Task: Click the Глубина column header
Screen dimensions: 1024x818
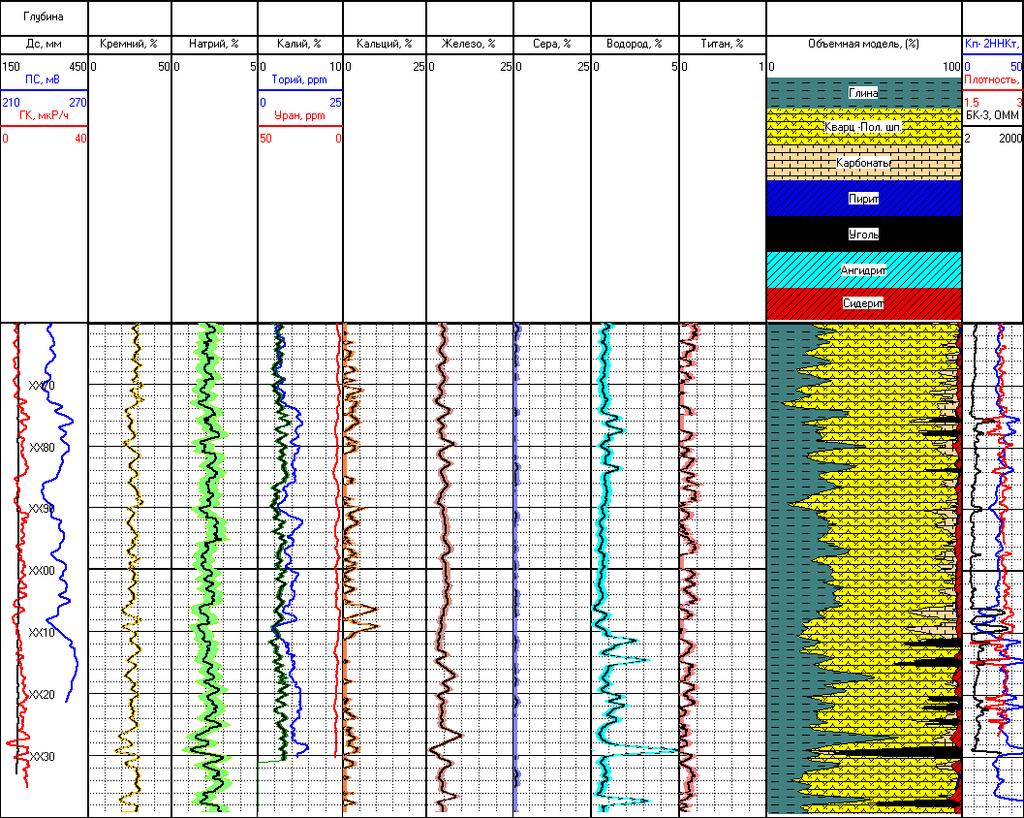Action: pos(43,17)
